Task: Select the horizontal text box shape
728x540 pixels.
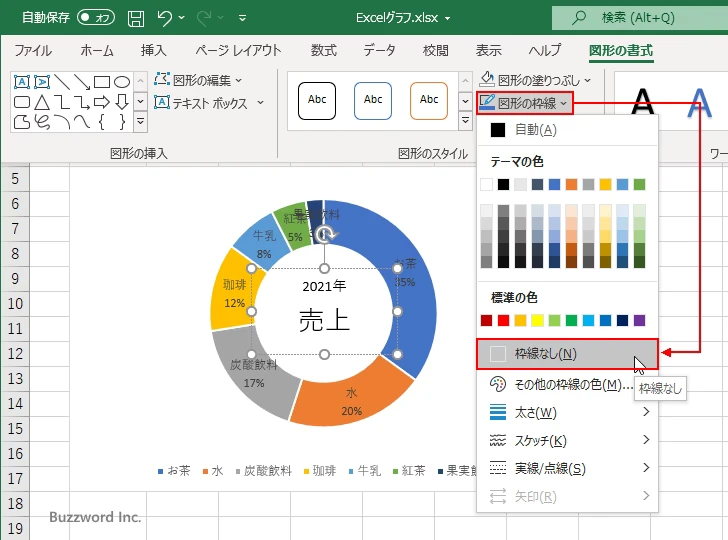Action: [22, 82]
